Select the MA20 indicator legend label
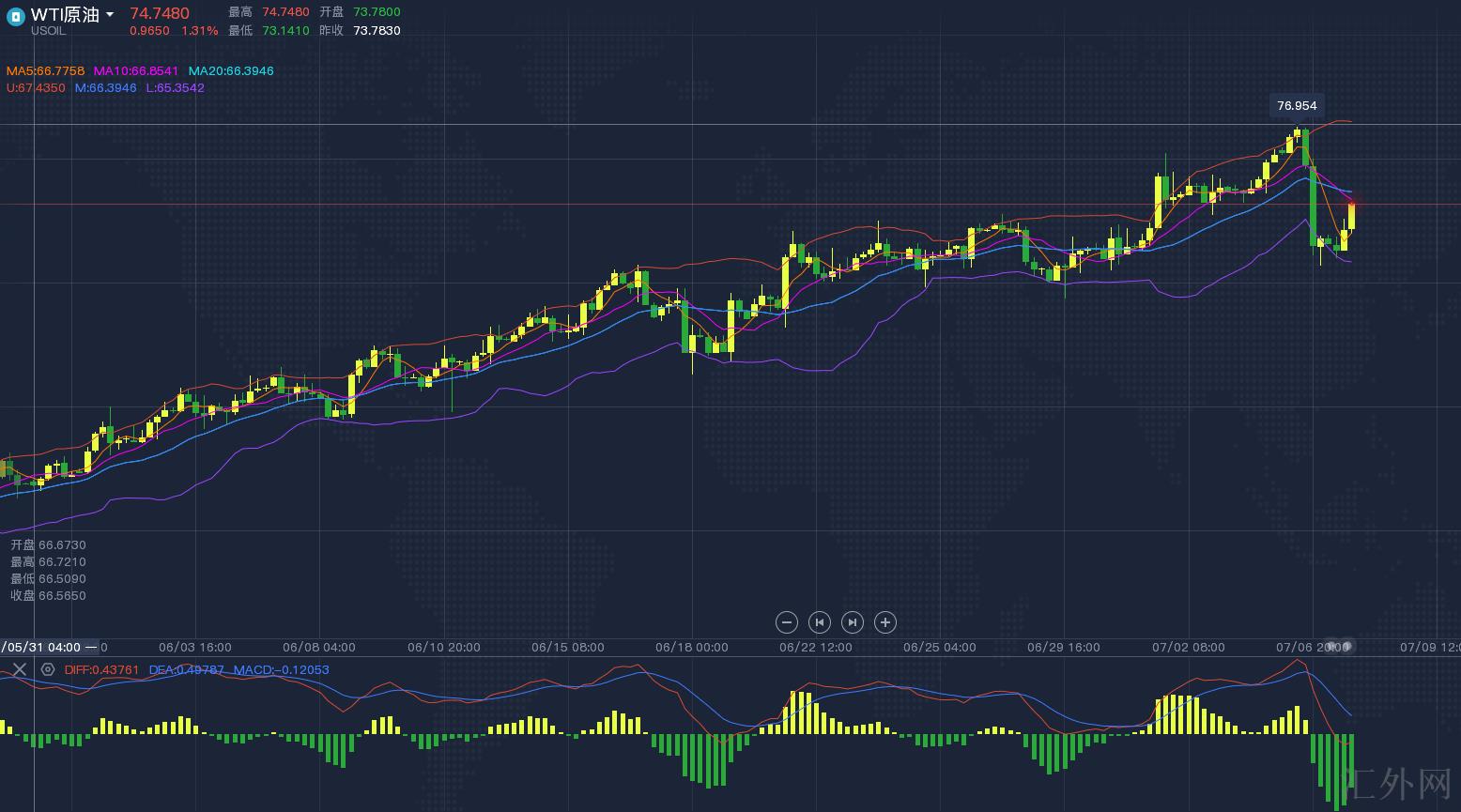Image resolution: width=1461 pixels, height=812 pixels. click(231, 71)
